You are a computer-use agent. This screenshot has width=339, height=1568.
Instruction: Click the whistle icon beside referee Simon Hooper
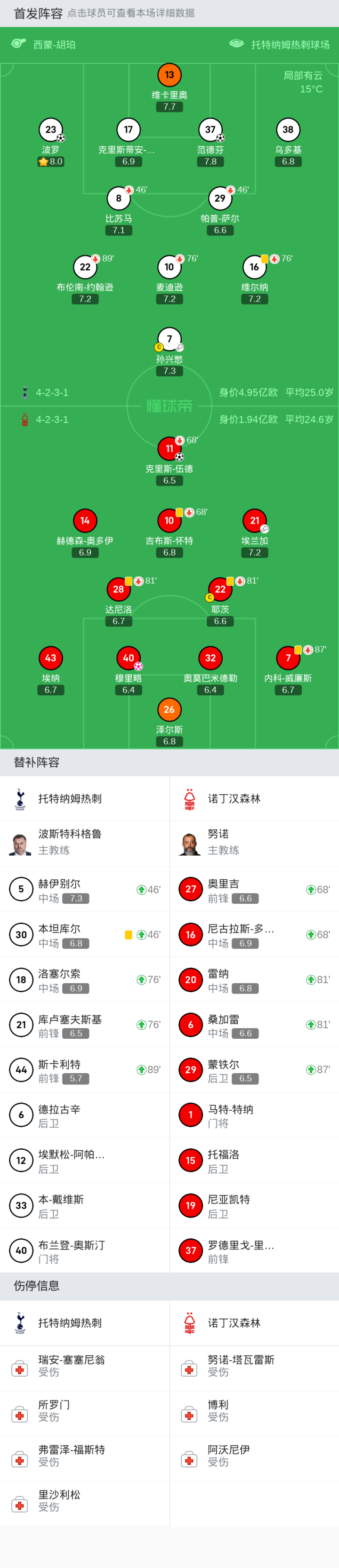point(18,44)
